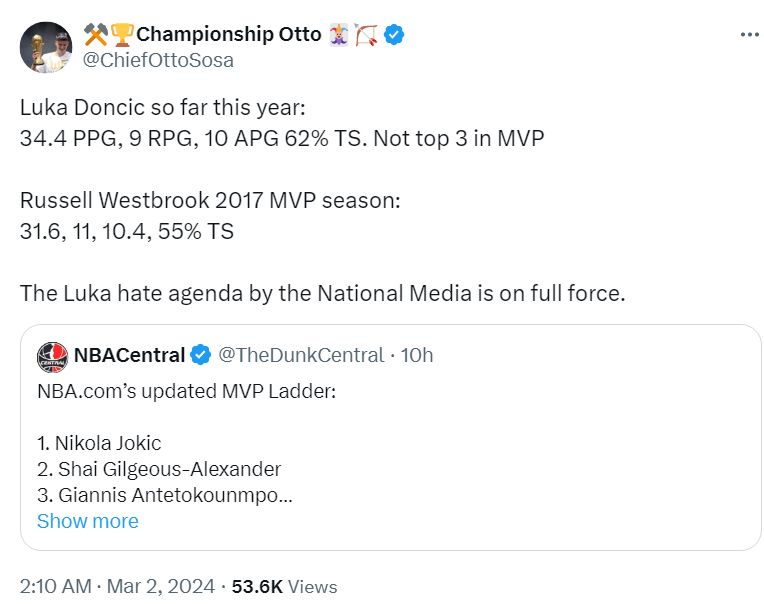This screenshot has height=604, width=764.
Task: Click the hammer and pick emoji in display name
Action: [x=95, y=35]
